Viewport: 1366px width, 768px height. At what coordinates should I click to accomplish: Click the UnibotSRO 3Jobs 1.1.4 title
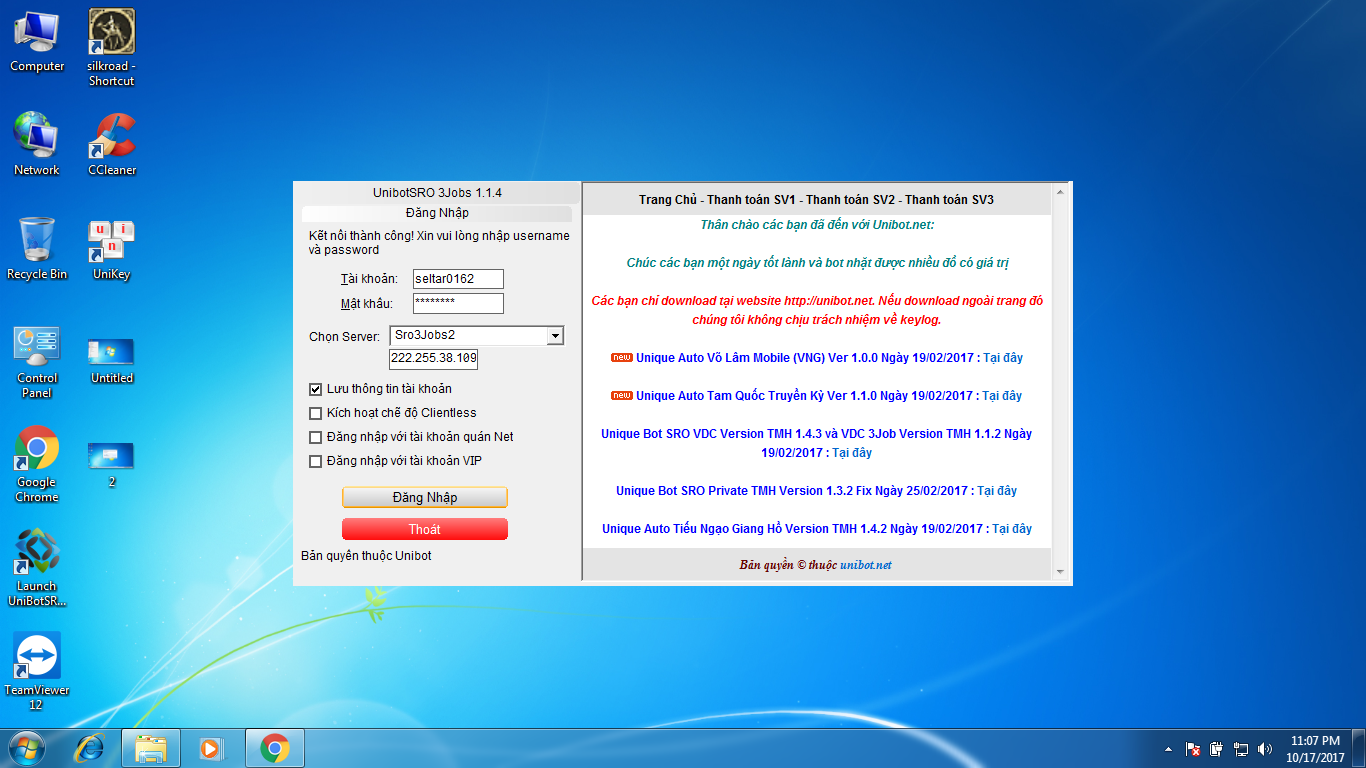437,192
